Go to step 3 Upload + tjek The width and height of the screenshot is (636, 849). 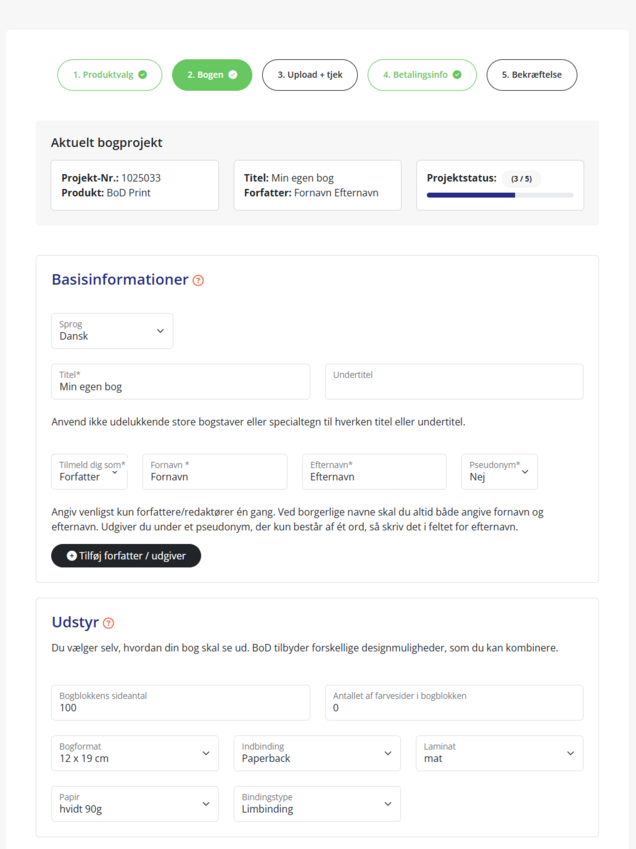tap(310, 75)
